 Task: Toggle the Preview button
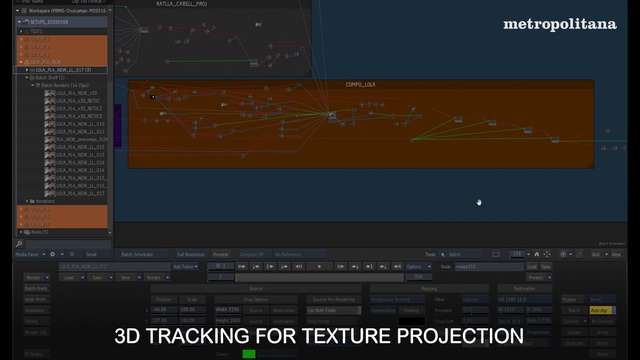tap(220, 254)
